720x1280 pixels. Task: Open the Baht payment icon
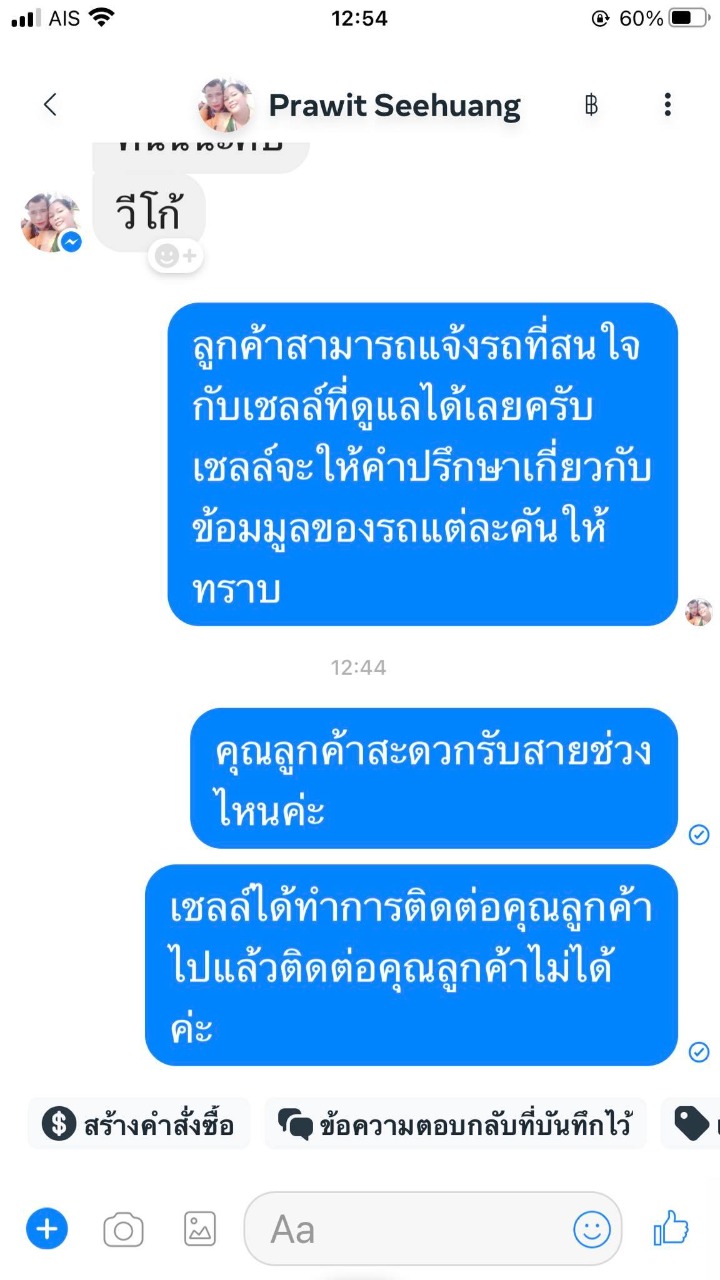(x=591, y=105)
